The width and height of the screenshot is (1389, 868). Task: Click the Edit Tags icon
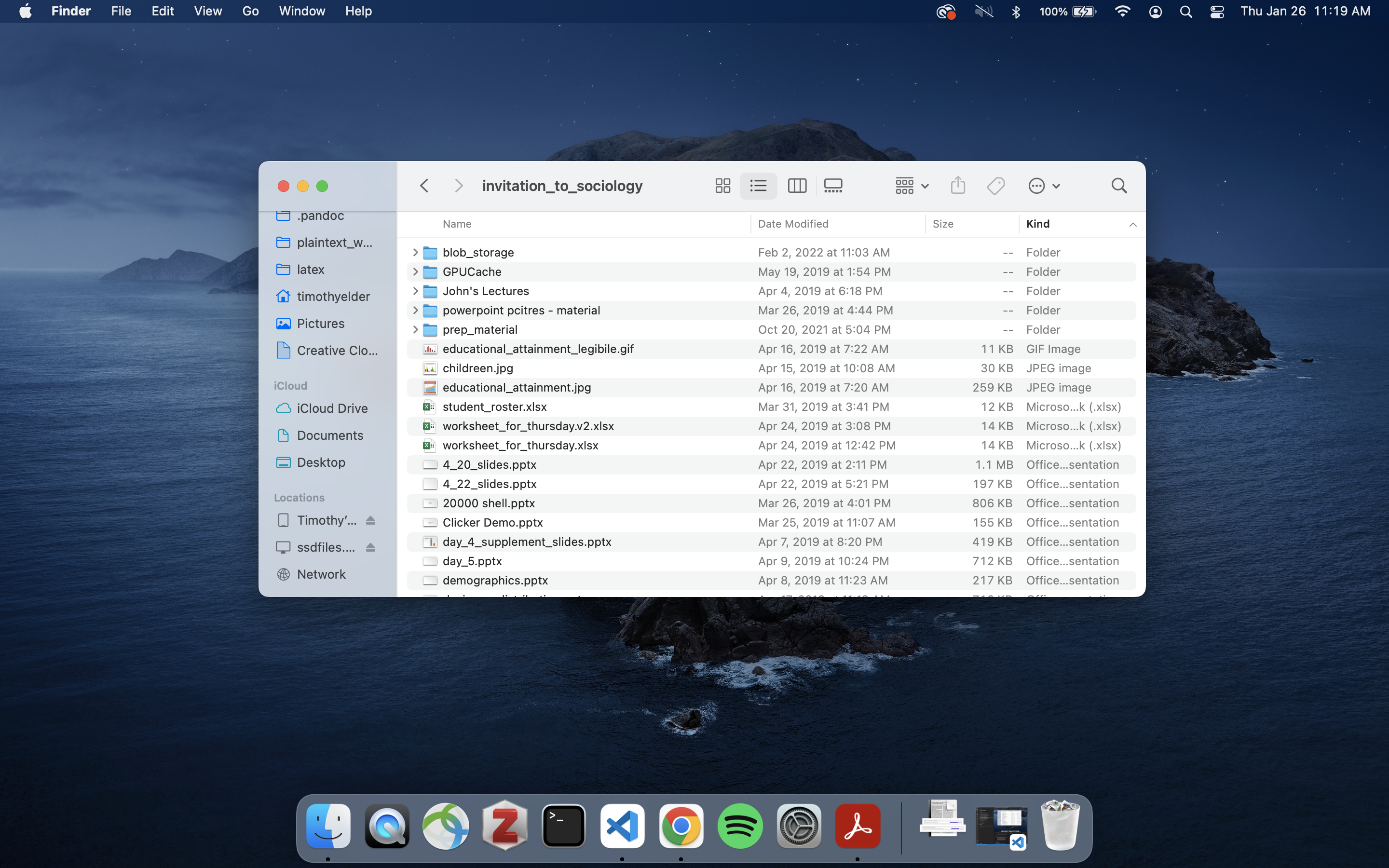[995, 186]
